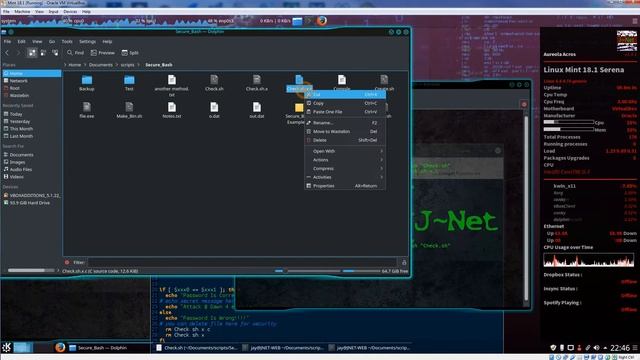Select the Backup folder icon
640x360 pixels.
point(87,80)
